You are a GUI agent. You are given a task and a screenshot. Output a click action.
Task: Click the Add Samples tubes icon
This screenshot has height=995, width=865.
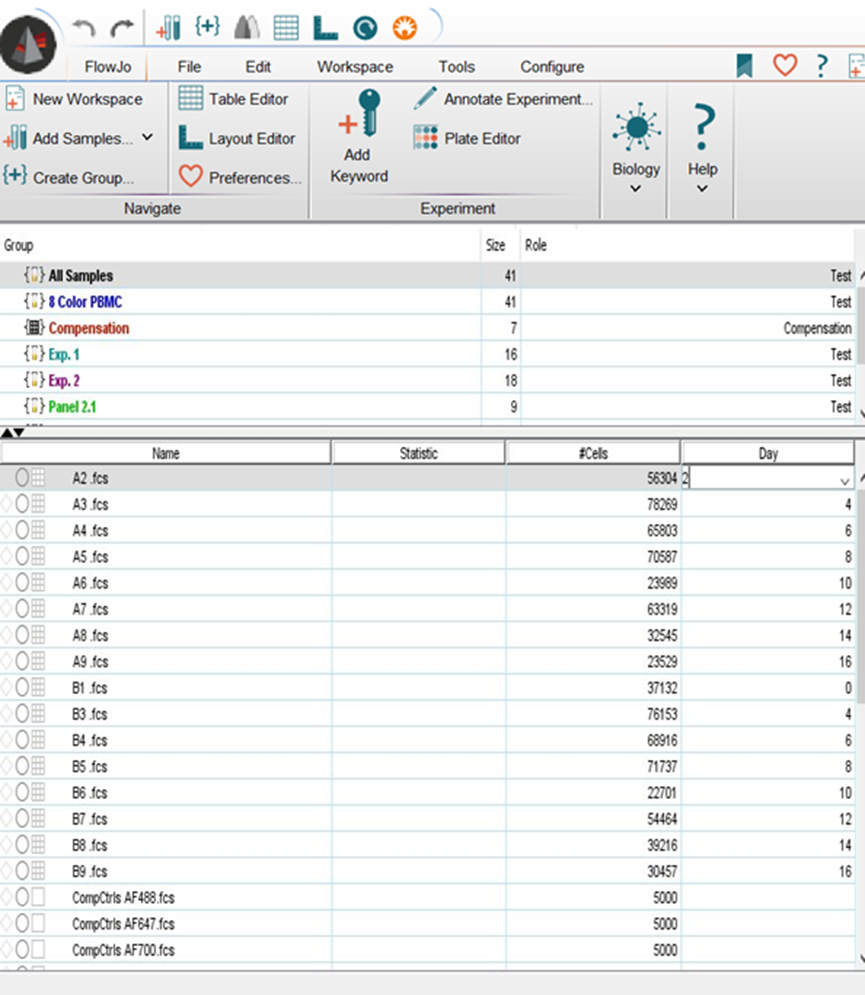tap(15, 138)
